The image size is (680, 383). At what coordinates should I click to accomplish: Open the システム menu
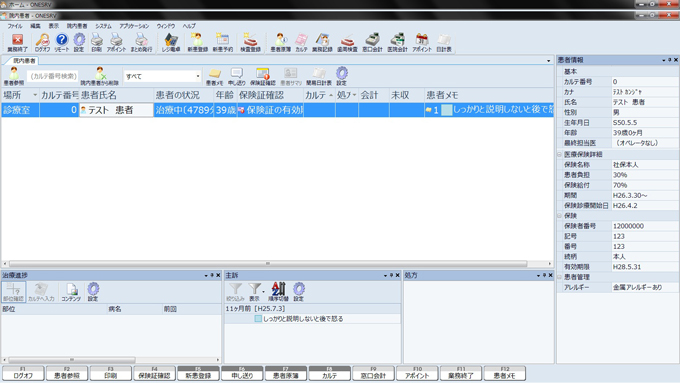click(104, 26)
